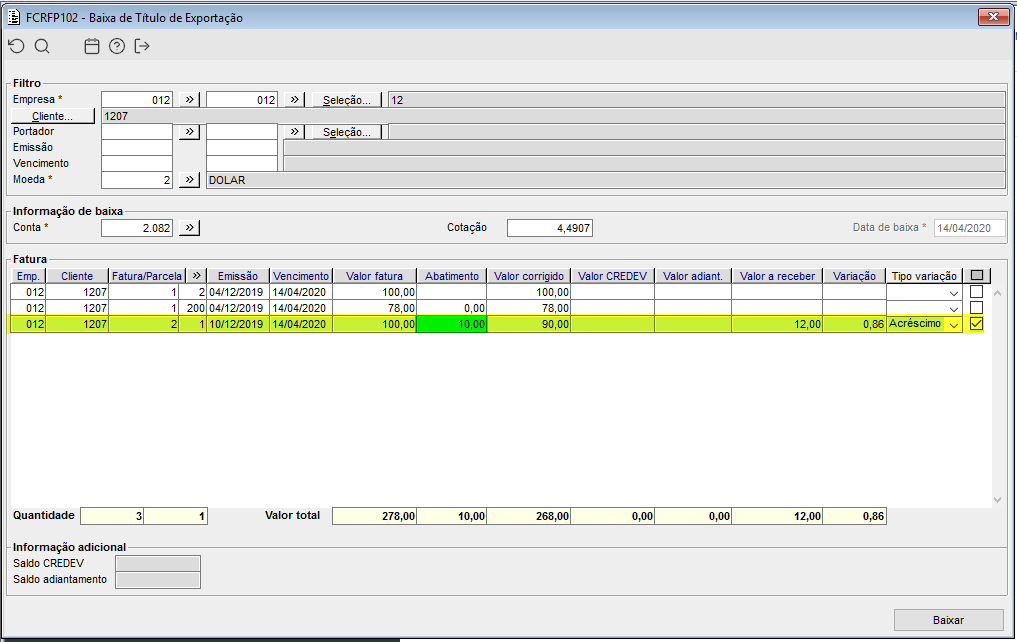Click the first Empresa field containing 012
This screenshot has width=1017, height=642.
pos(137,100)
